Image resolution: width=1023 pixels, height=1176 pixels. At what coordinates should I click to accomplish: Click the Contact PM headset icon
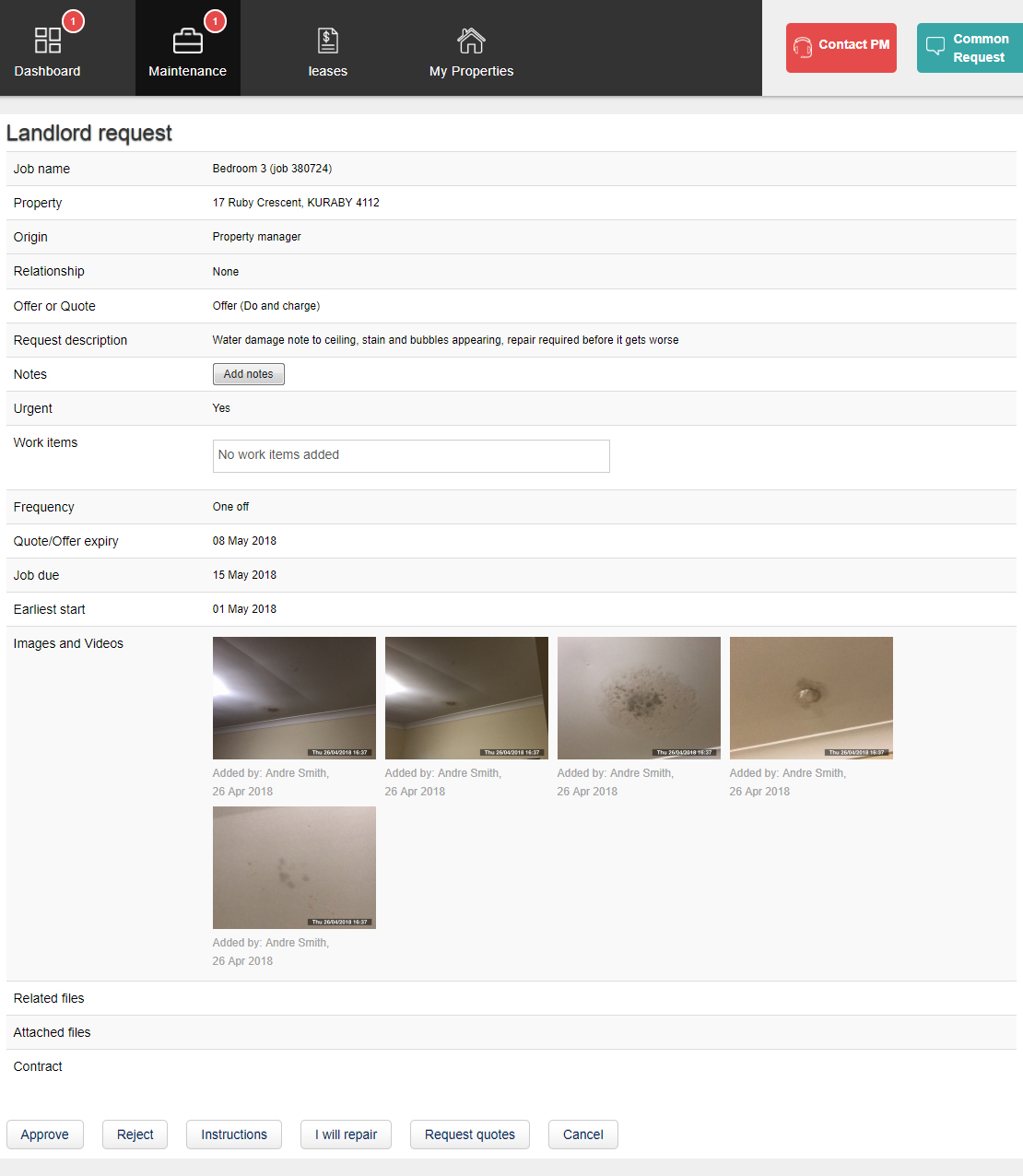click(803, 47)
